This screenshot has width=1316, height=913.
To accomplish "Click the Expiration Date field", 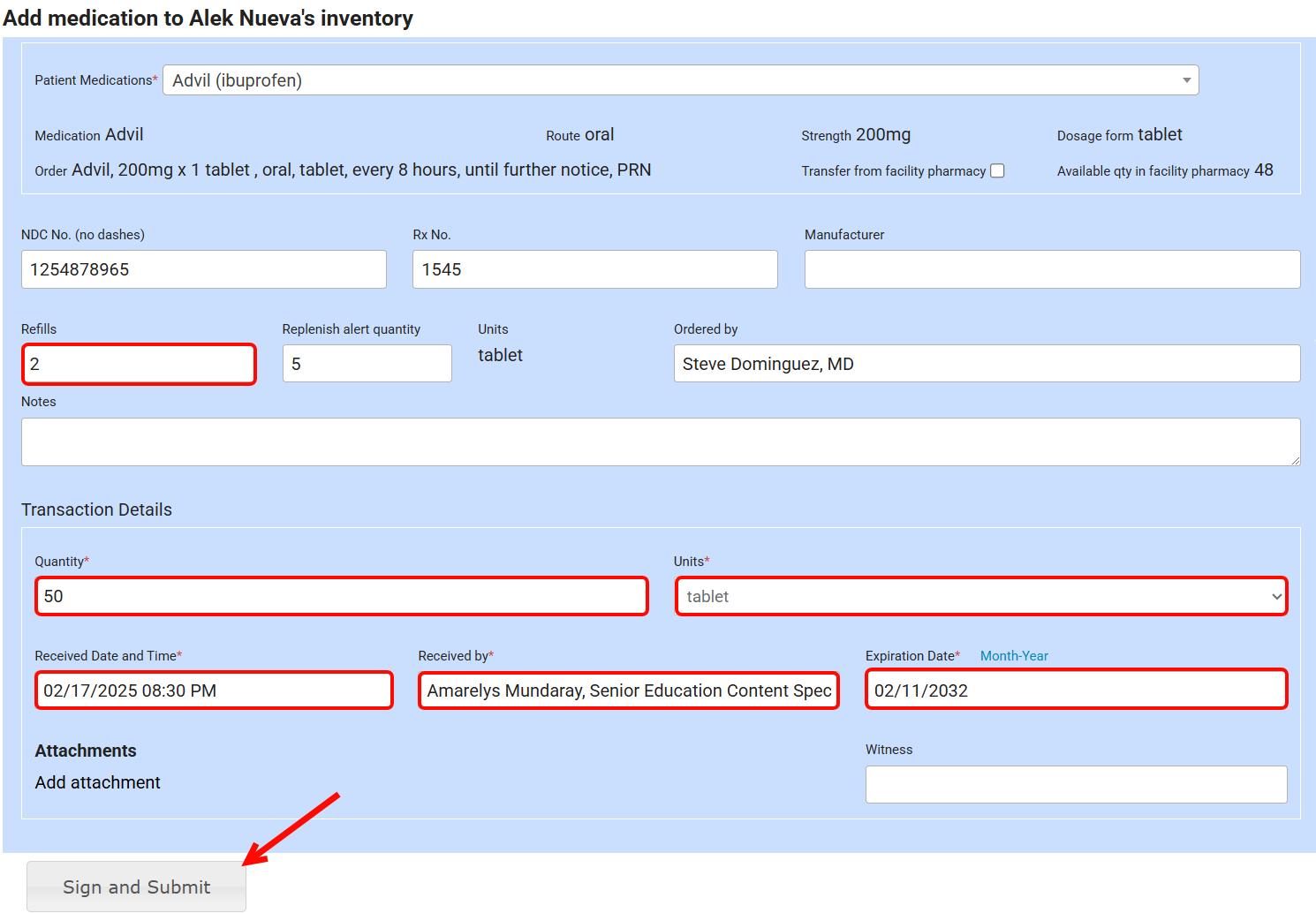I will [x=1075, y=690].
